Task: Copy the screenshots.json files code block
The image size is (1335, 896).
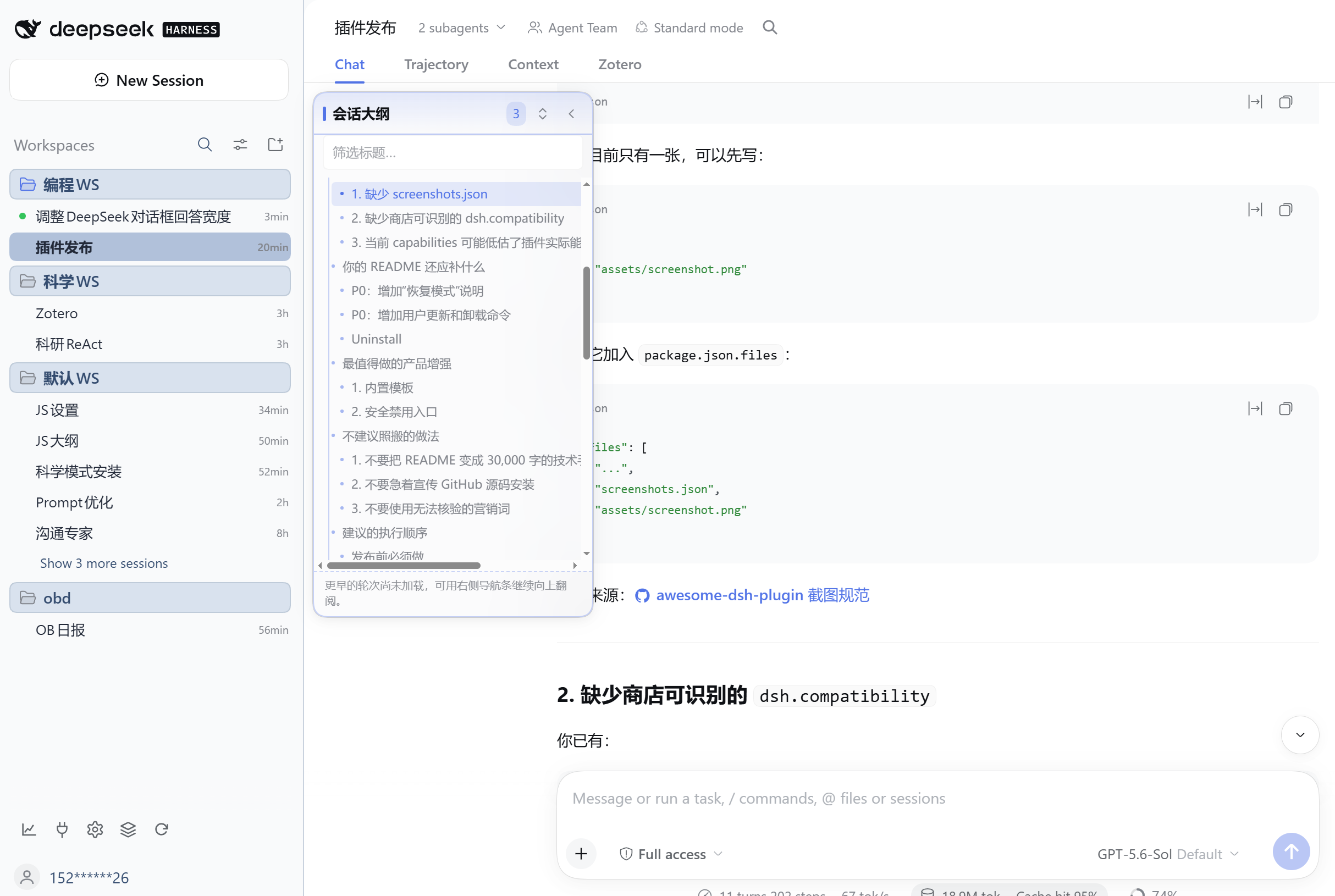Action: pyautogui.click(x=1286, y=408)
